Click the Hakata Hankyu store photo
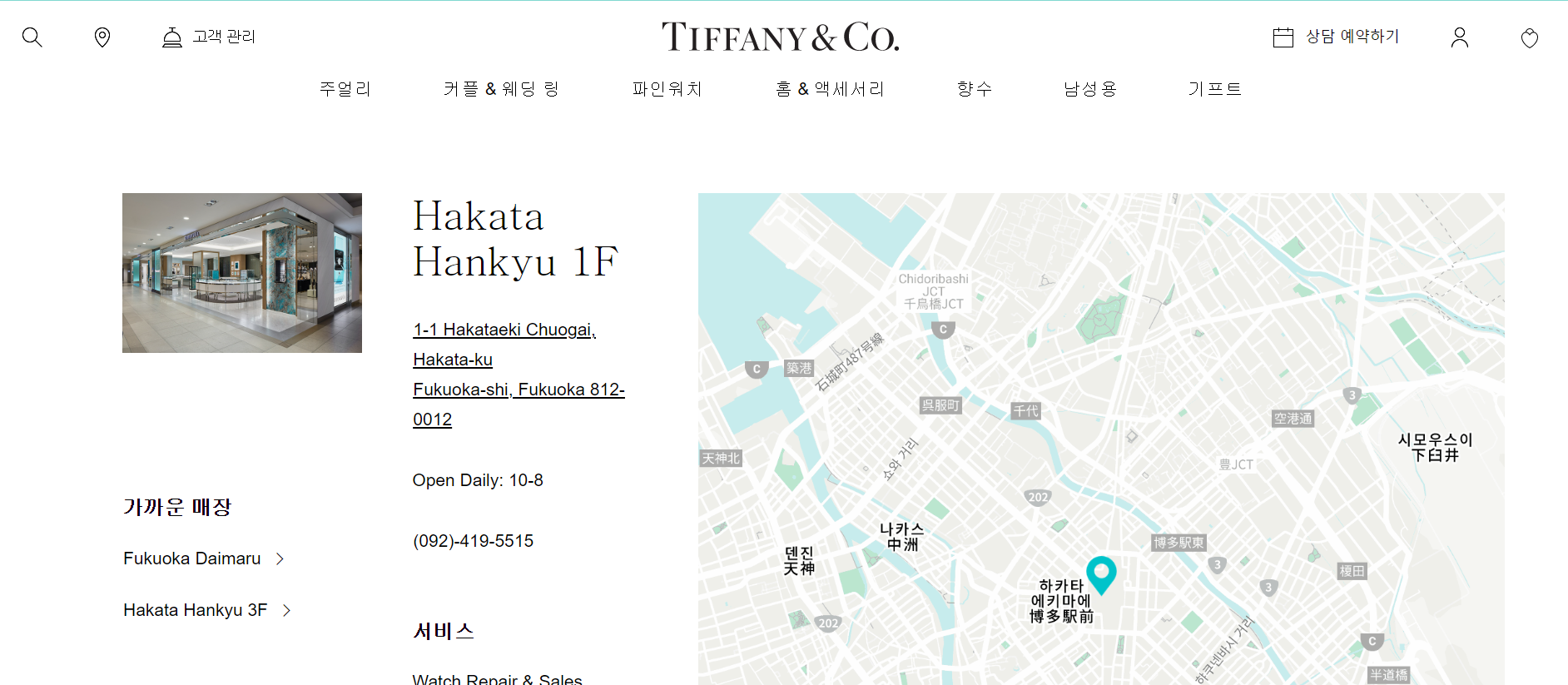This screenshot has width=1568, height=685. click(242, 273)
